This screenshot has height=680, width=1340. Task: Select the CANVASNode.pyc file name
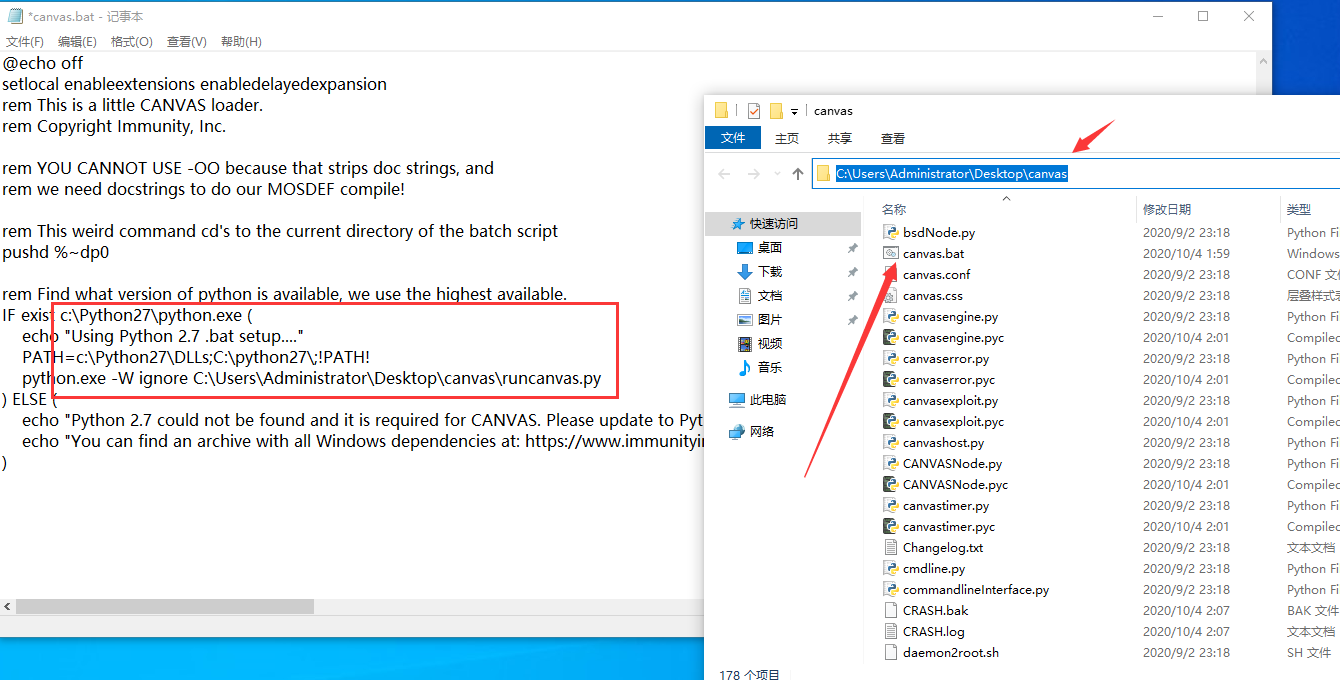point(955,484)
